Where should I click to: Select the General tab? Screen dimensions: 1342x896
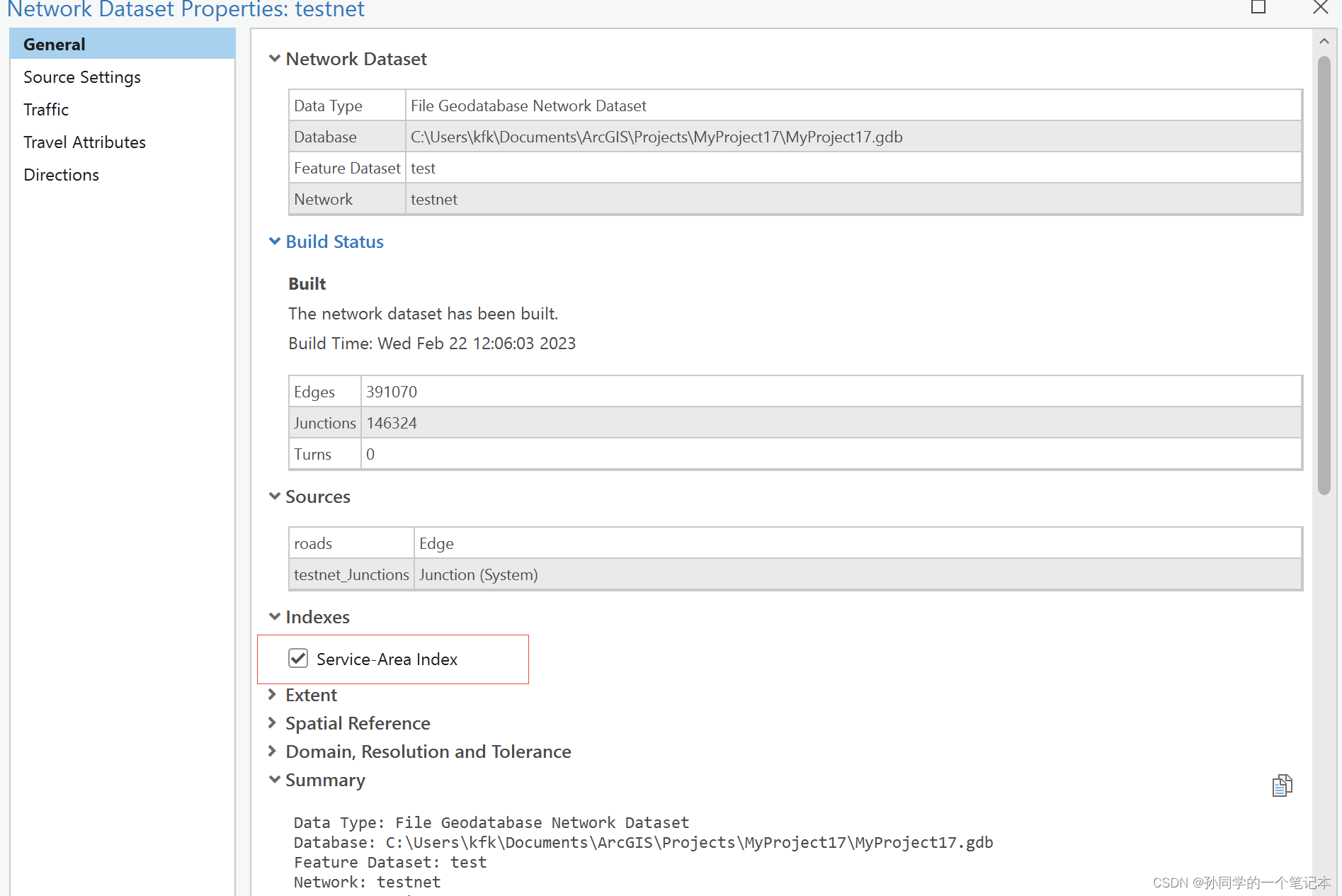pos(123,44)
